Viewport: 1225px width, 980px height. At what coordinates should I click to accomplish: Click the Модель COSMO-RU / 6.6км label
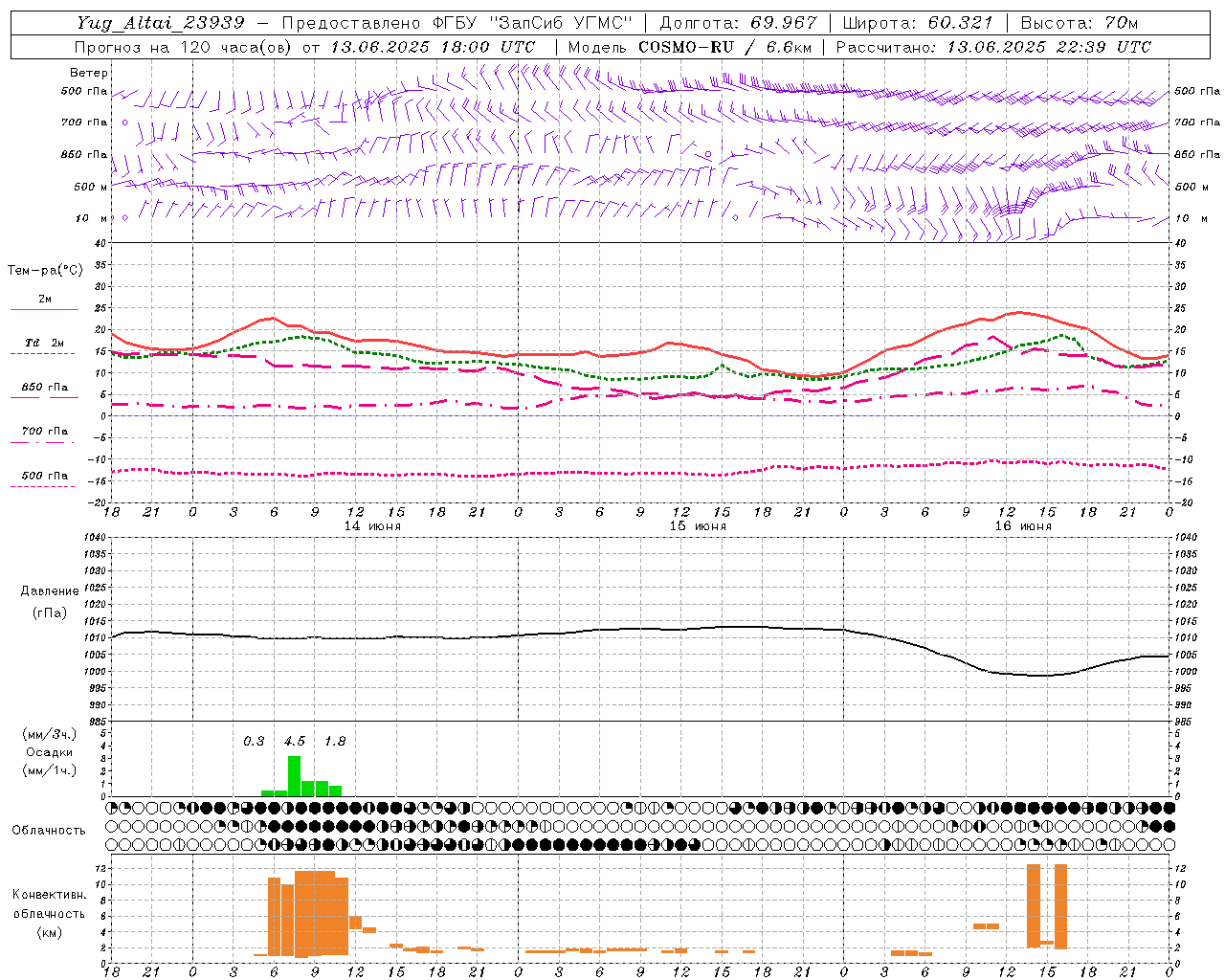[x=690, y=47]
